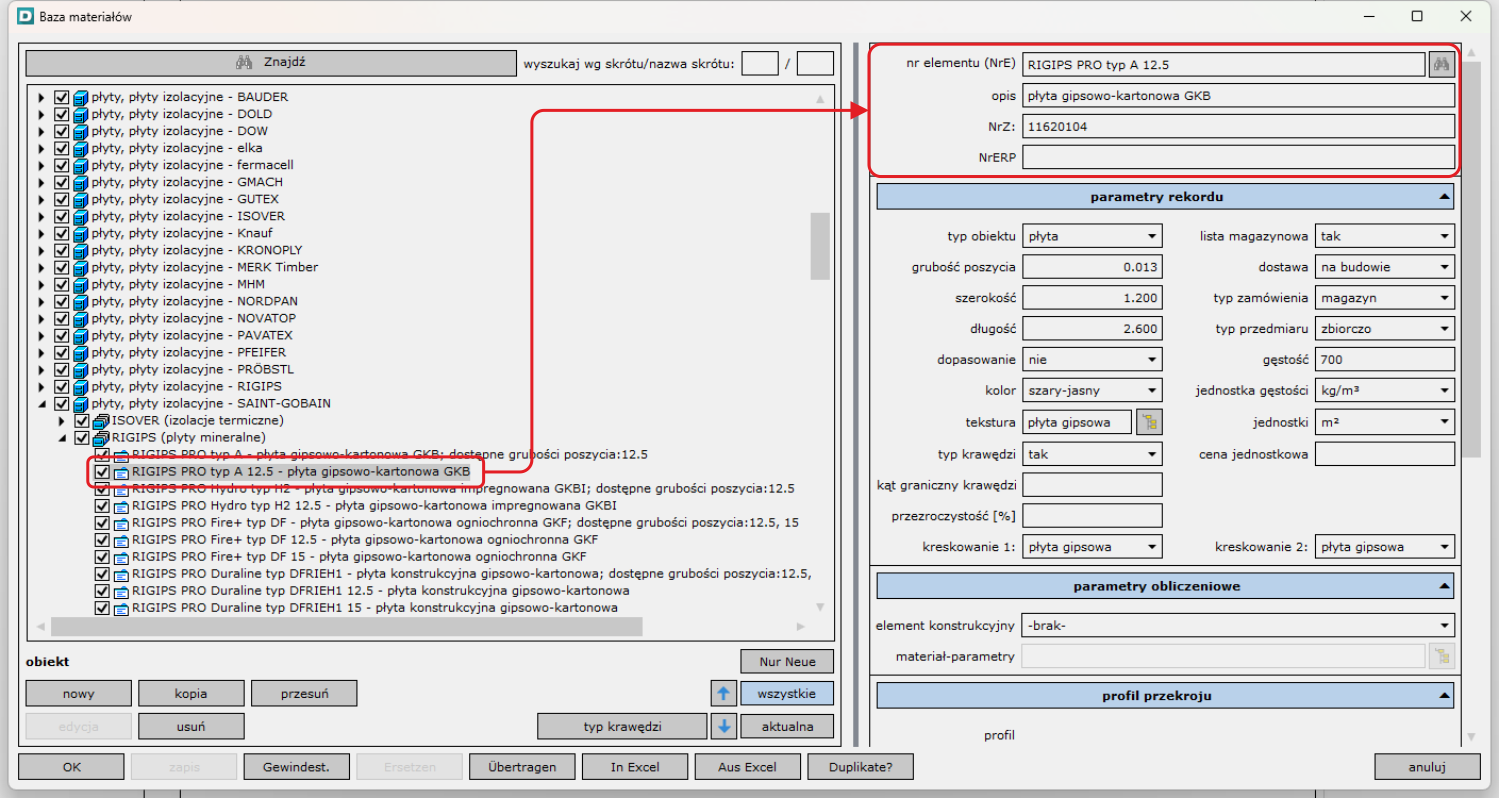Open jednostka gęstości dropdown

coord(1385,391)
